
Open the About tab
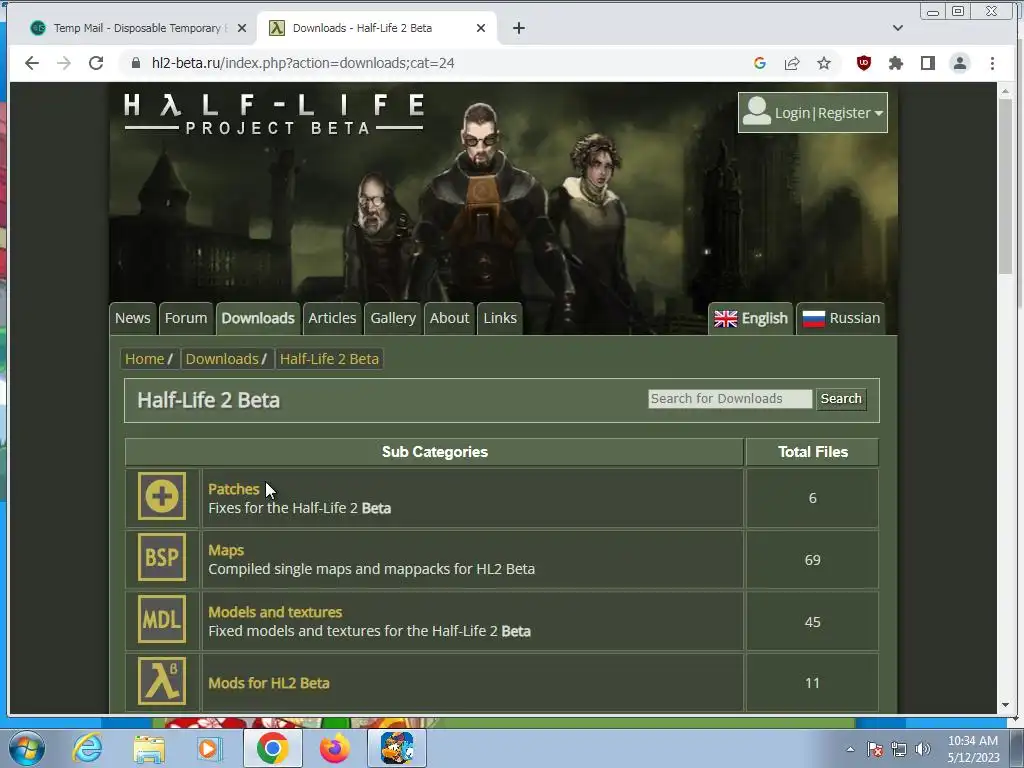tap(449, 318)
